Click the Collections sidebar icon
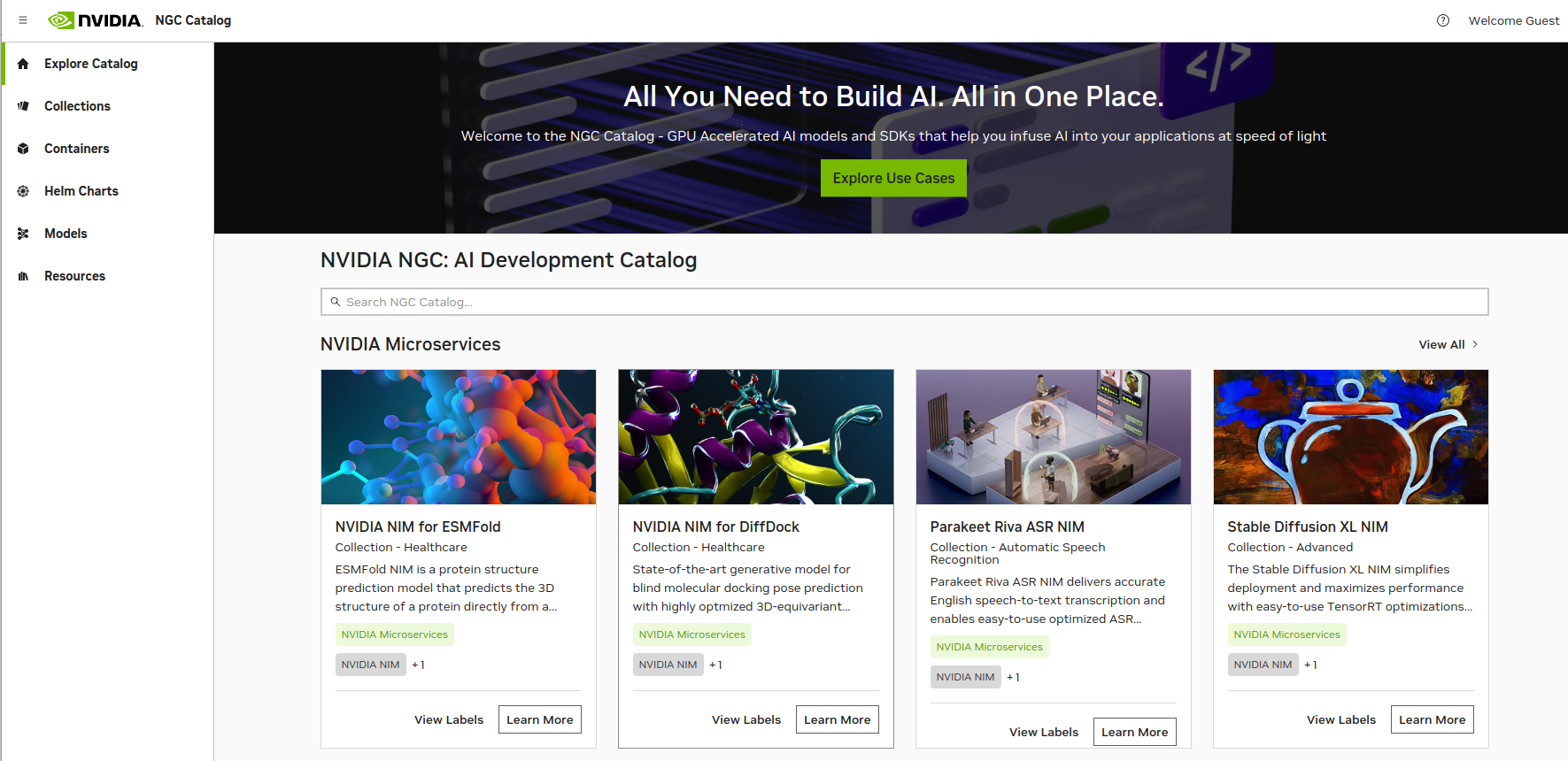Viewport: 1568px width, 761px height. click(23, 106)
